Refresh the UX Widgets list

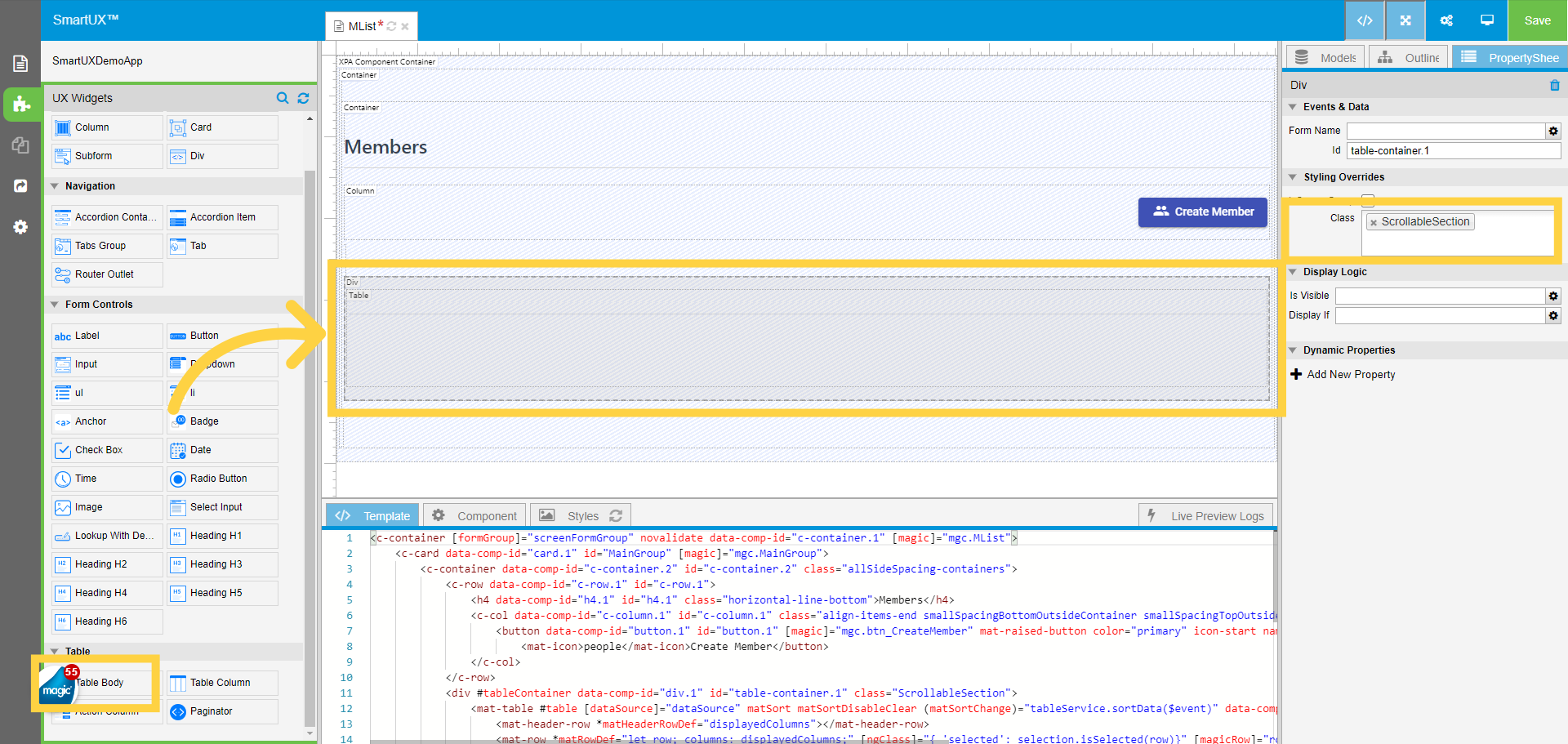[303, 98]
